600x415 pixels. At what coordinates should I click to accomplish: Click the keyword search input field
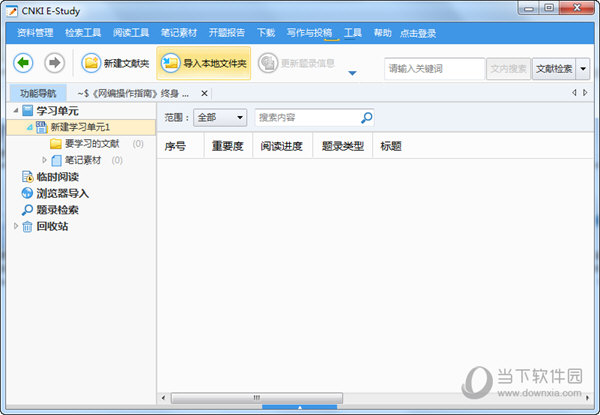[434, 69]
